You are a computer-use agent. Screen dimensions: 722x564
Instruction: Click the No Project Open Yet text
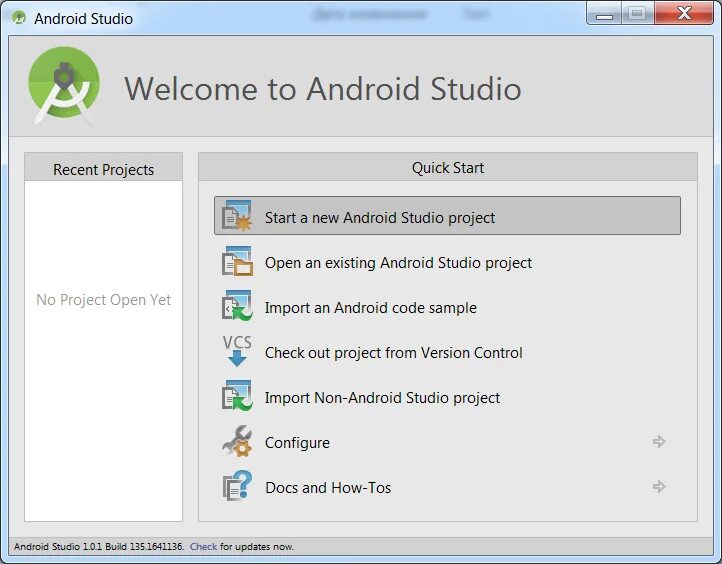pos(104,300)
